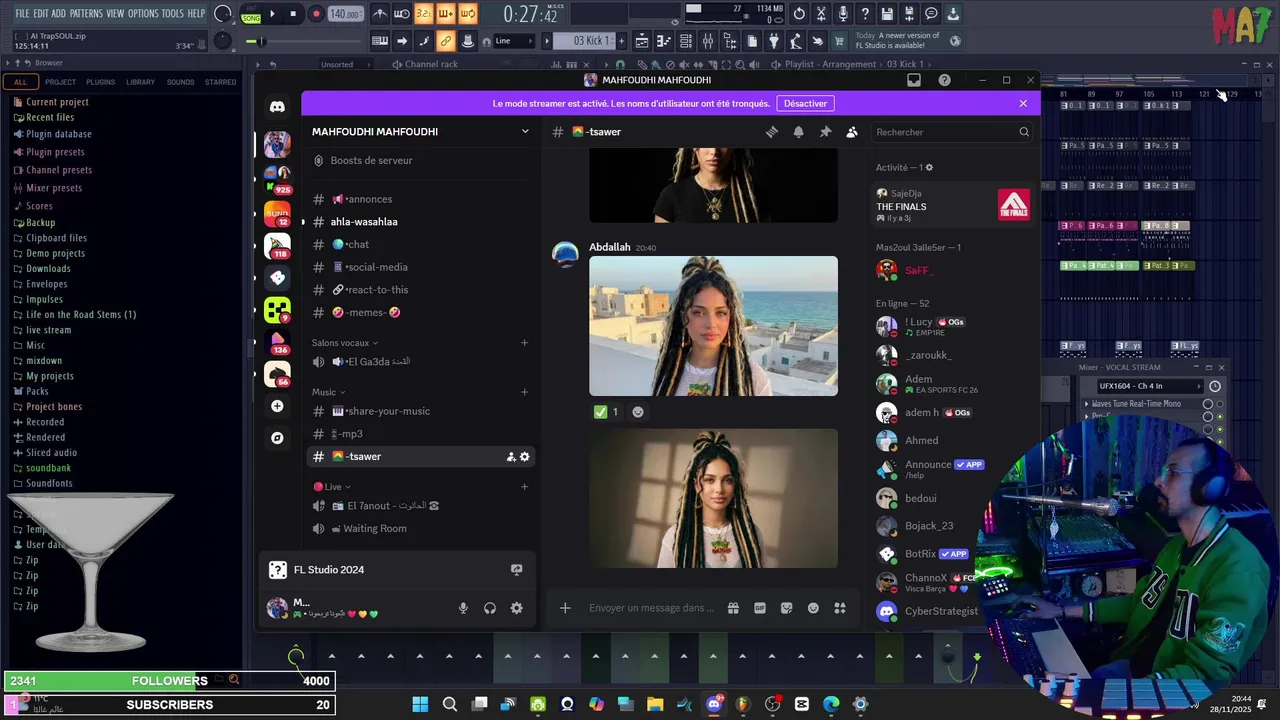Click the main pitch knob in FL Studio toolbar
The height and width of the screenshot is (720, 1280).
coord(224,41)
